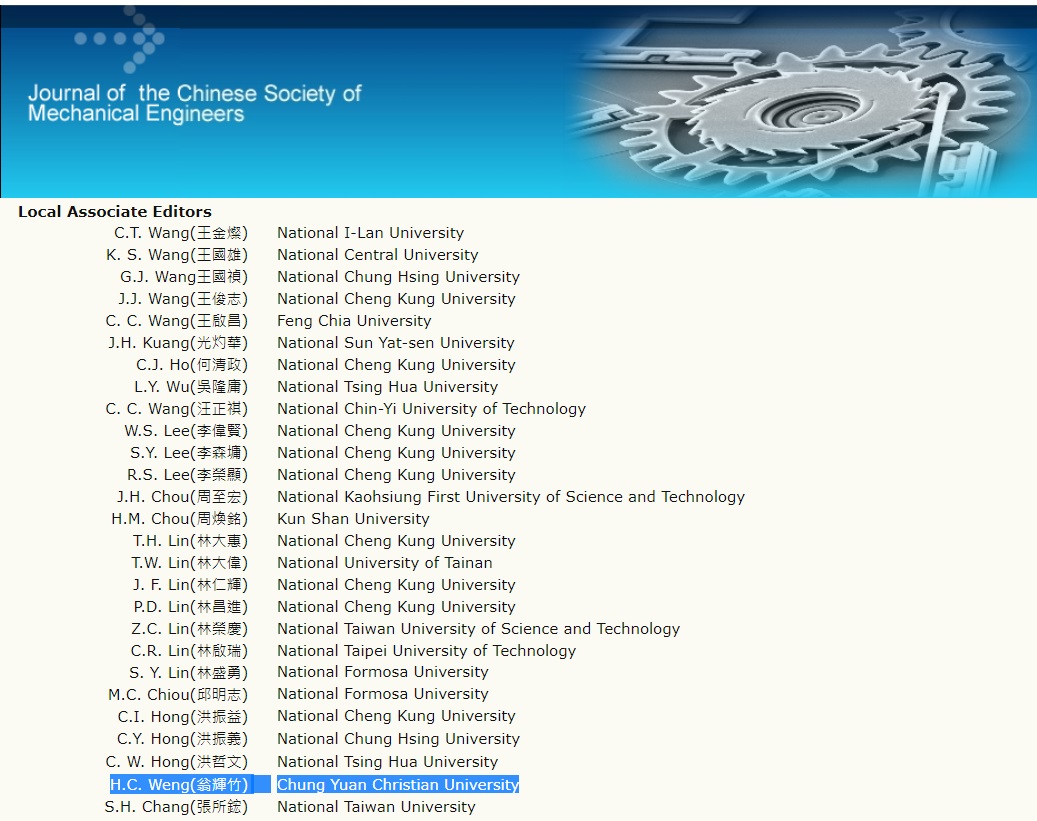Select the name C.I. Hong
1037x821 pixels.
click(183, 717)
